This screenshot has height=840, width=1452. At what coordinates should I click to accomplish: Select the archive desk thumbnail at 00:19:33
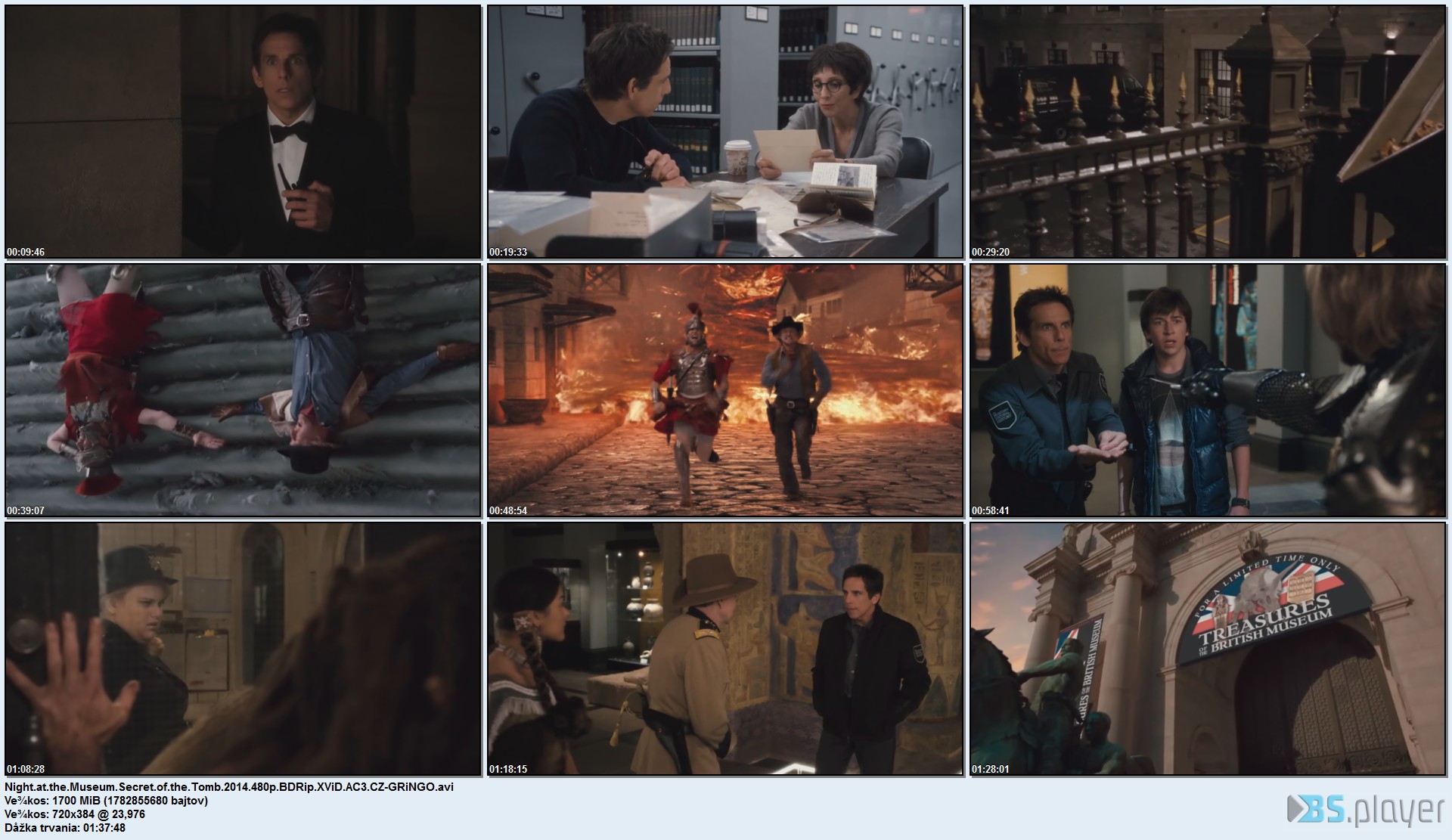coord(725,132)
